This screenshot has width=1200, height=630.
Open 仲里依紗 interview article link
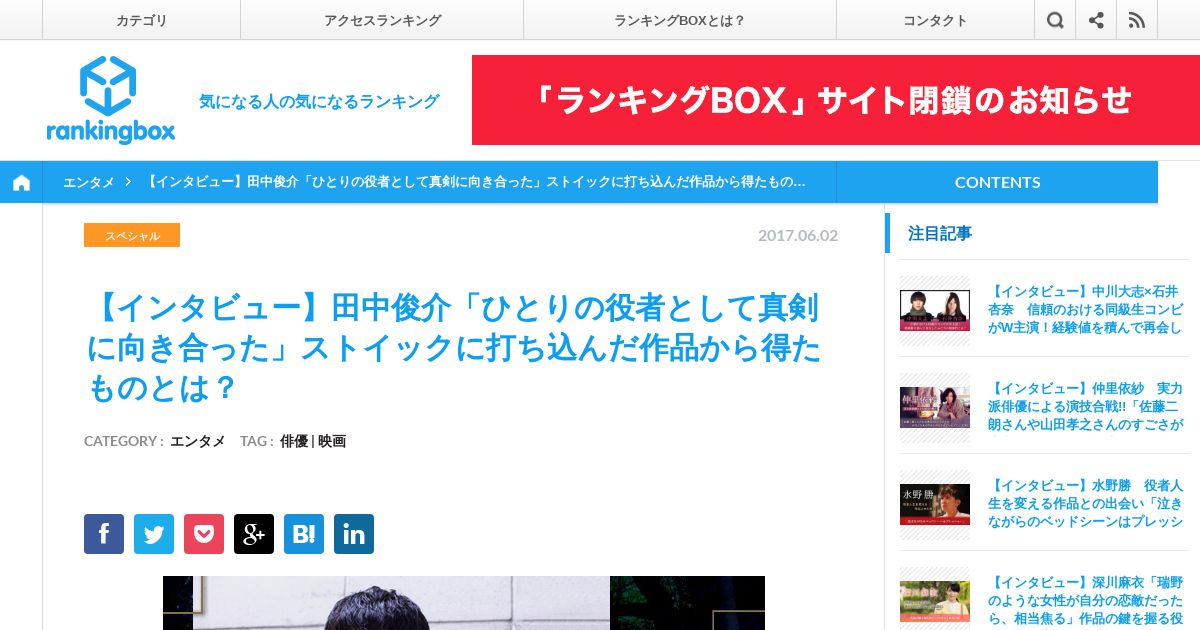(x=1085, y=407)
